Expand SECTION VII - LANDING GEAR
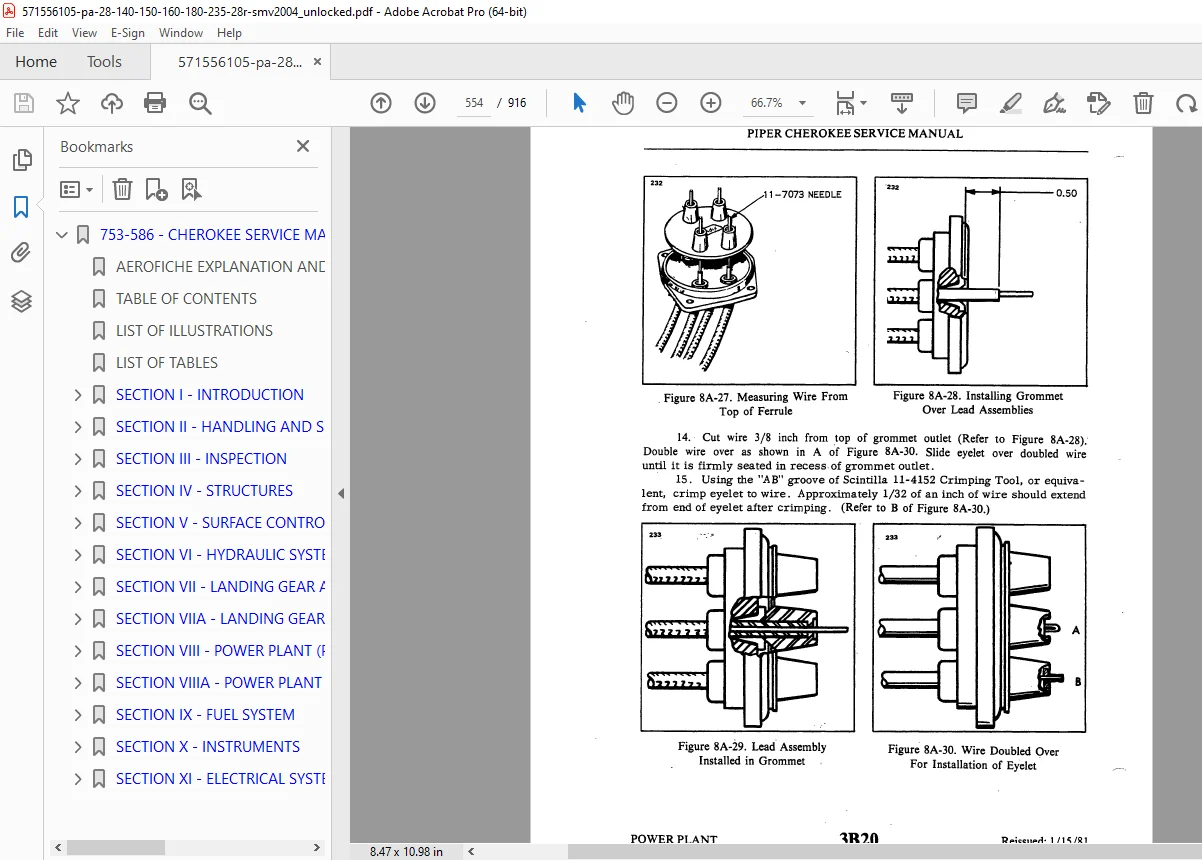The image size is (1202, 860). point(78,587)
